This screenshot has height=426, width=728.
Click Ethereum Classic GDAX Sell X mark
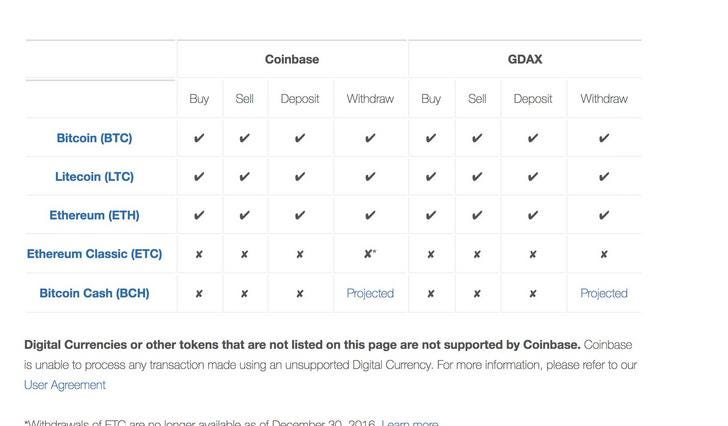(x=477, y=254)
